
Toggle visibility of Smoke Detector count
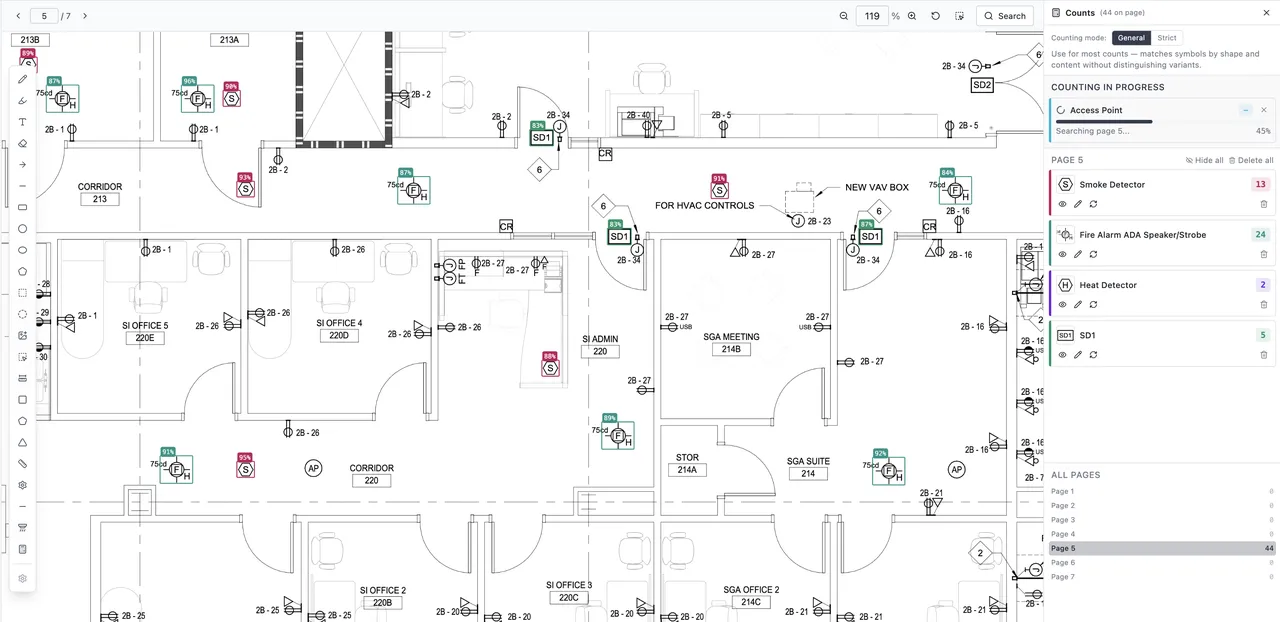tap(1063, 204)
